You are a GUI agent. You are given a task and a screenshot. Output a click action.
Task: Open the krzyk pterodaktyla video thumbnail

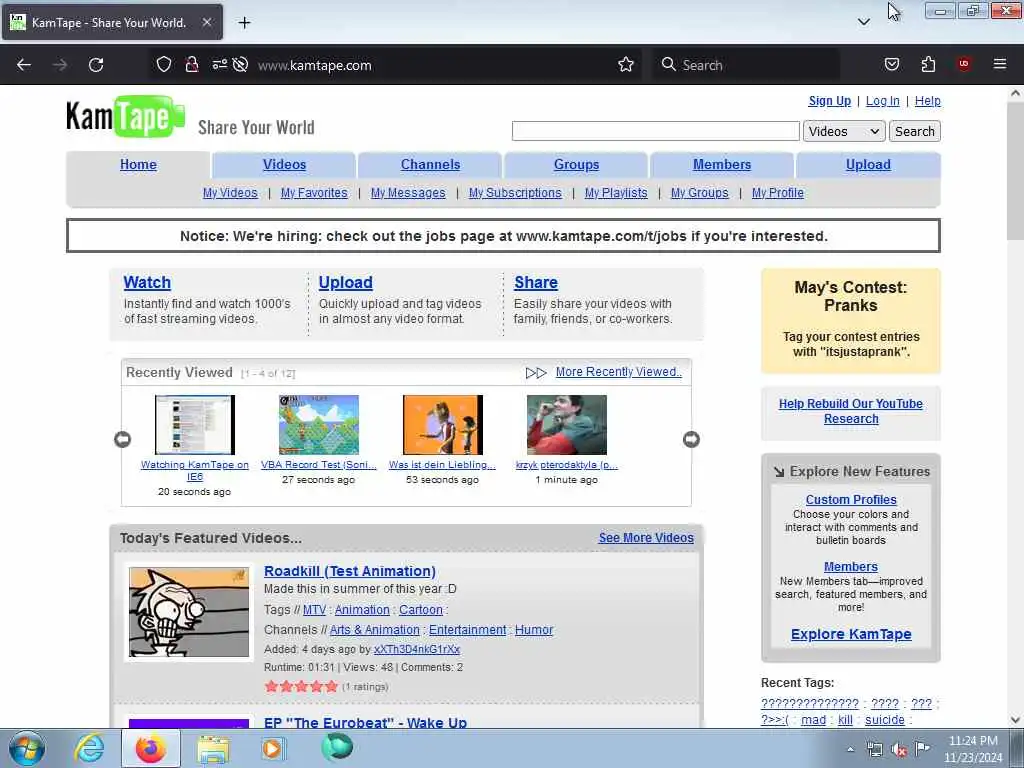pos(567,424)
